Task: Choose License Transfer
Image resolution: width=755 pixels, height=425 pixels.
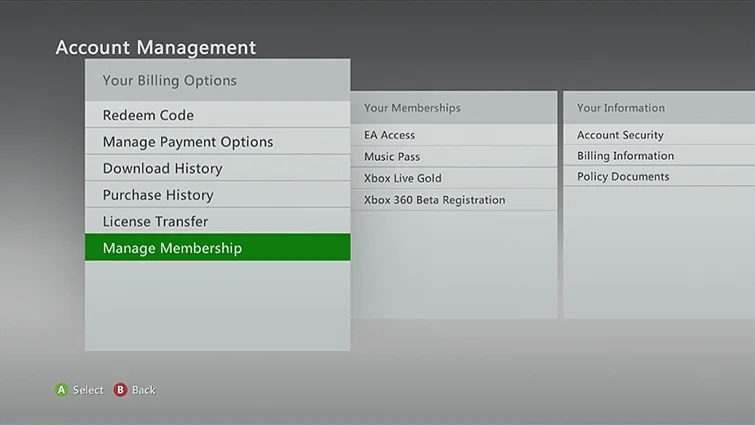Action: click(218, 221)
